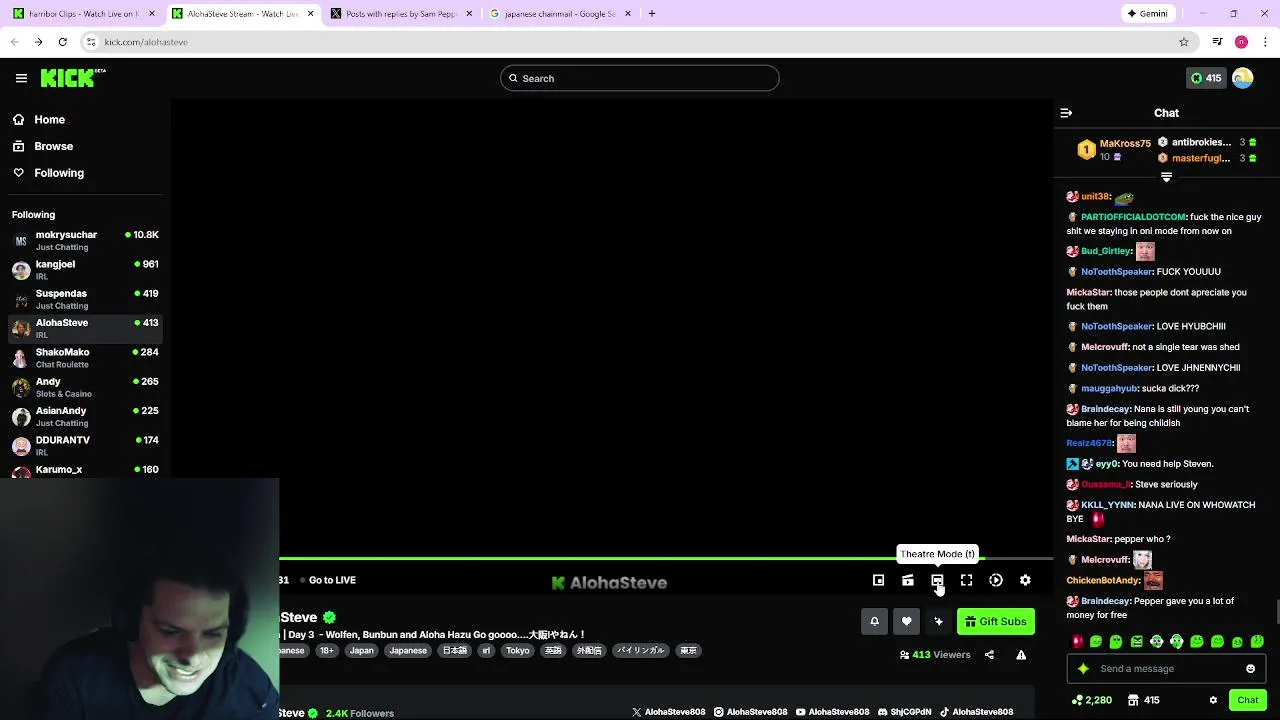1280x720 pixels.
Task: Enter fullscreen on the video player
Action: point(966,580)
